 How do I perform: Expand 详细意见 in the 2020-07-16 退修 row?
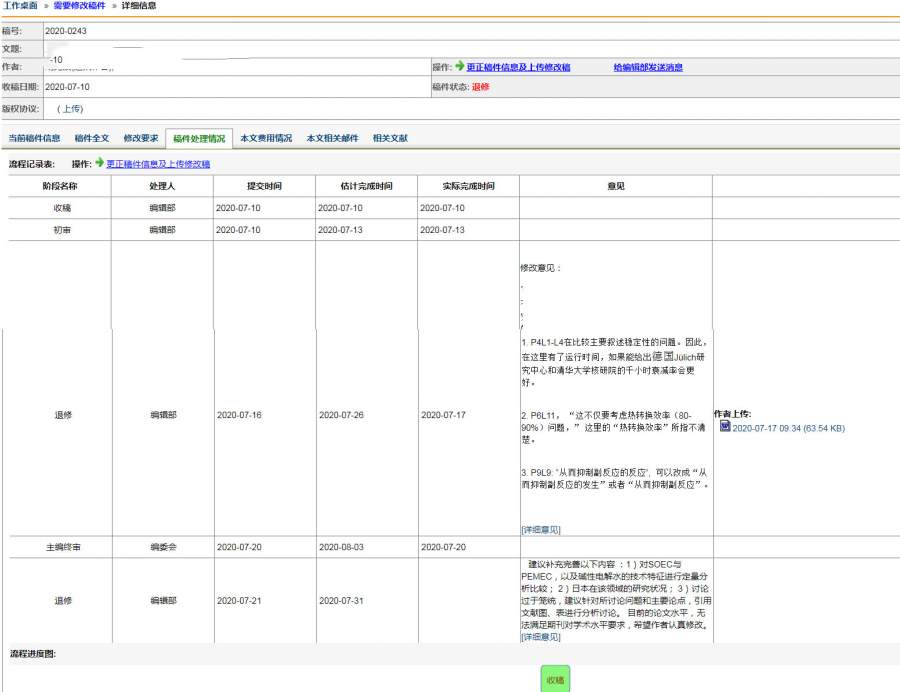pos(540,529)
